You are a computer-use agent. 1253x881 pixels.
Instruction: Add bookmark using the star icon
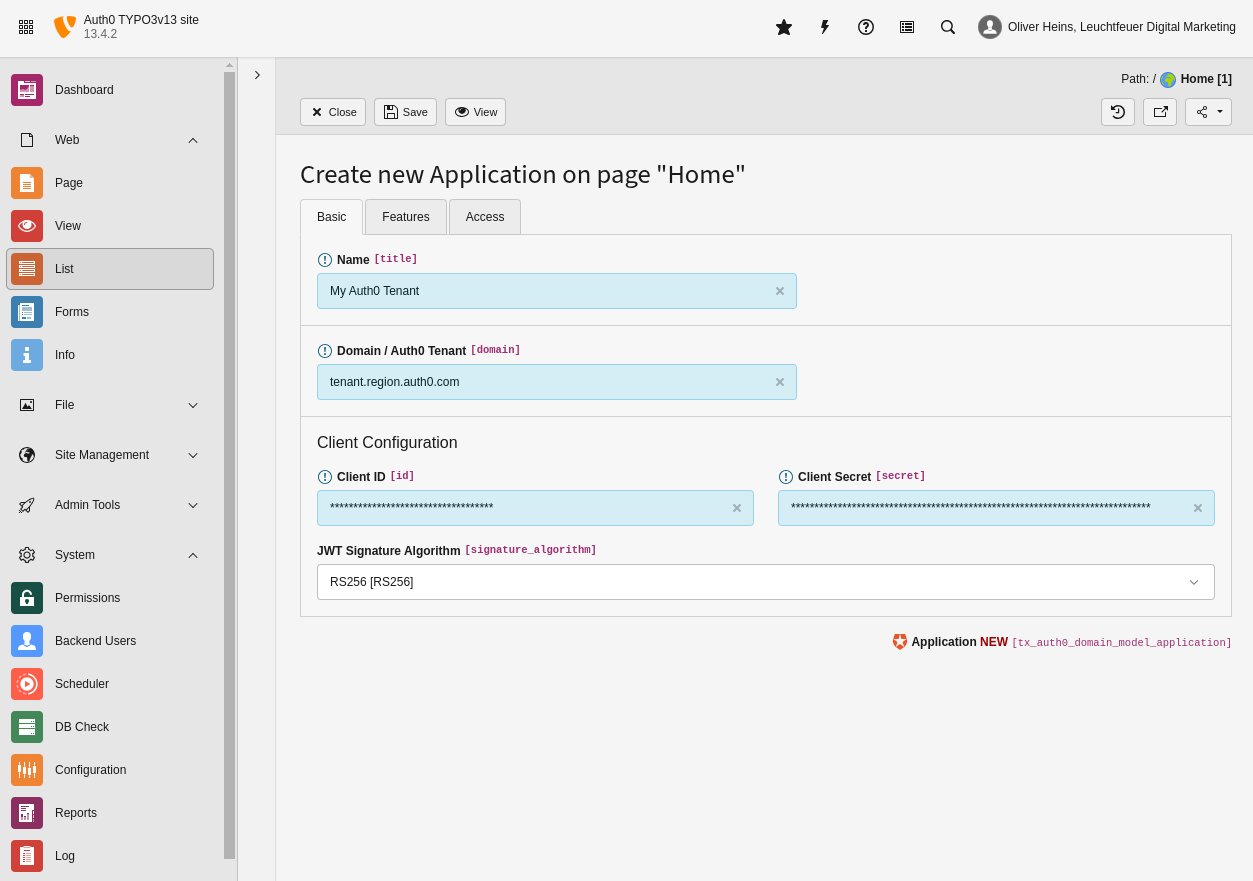783,27
